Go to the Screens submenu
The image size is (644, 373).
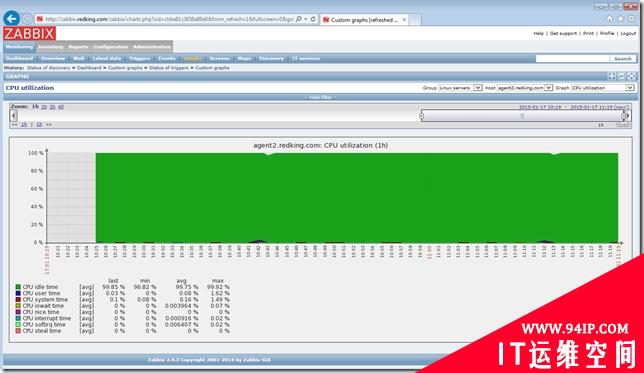tap(220, 59)
